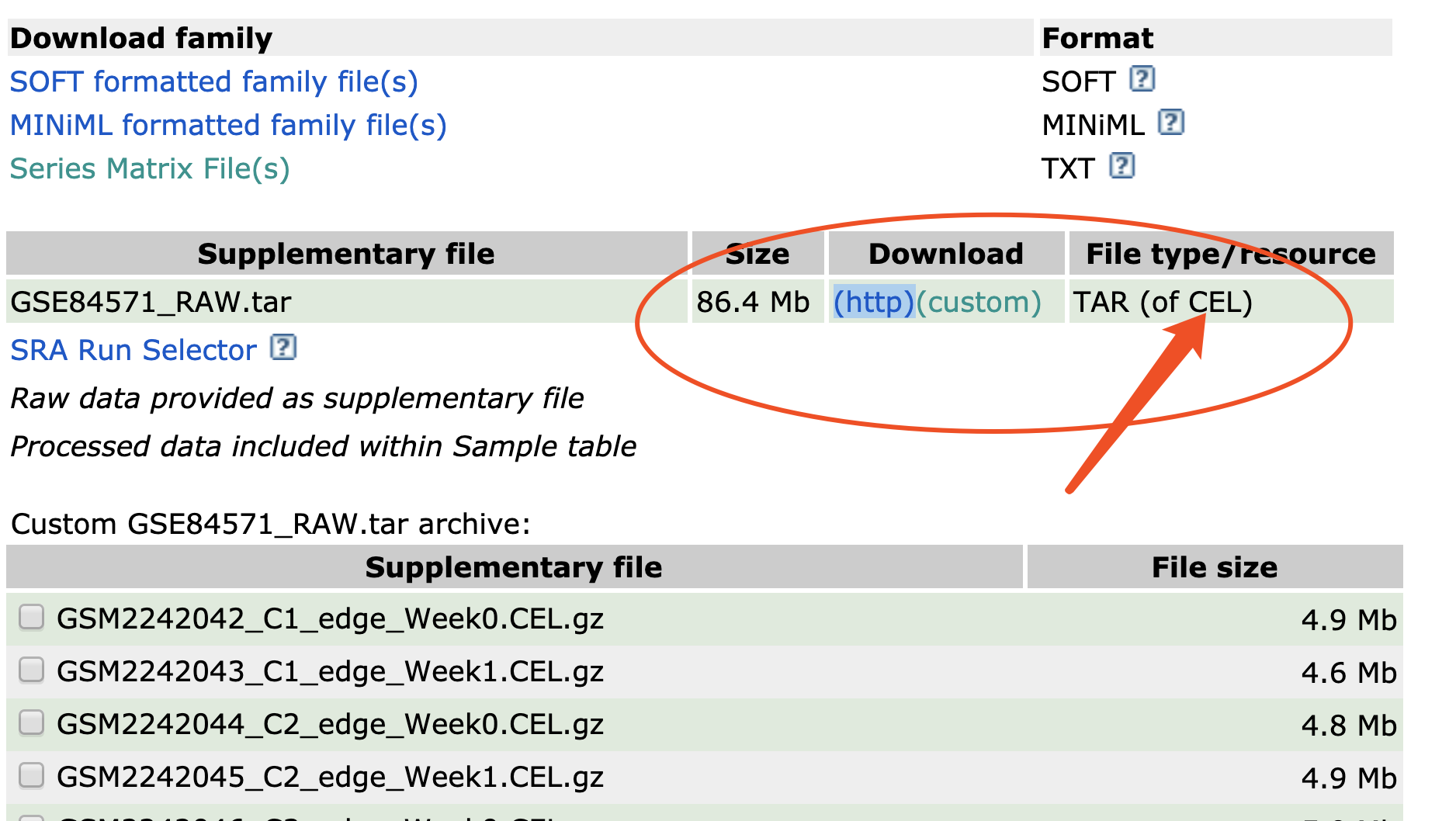Open SOFT formatted family file(s) link
Image resolution: width=1456 pixels, height=821 pixels.
click(x=214, y=81)
